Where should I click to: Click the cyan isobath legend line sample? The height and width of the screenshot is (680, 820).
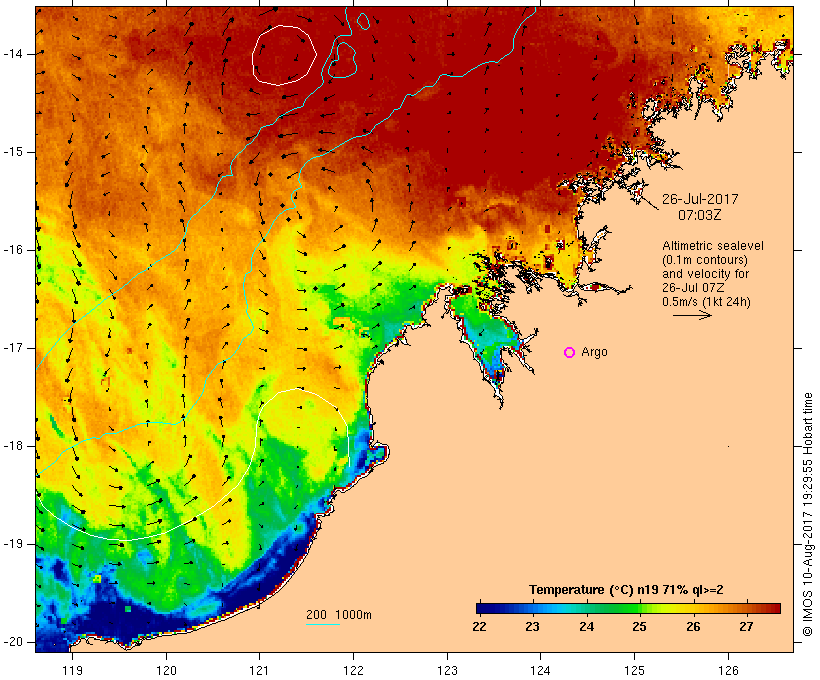(x=323, y=624)
